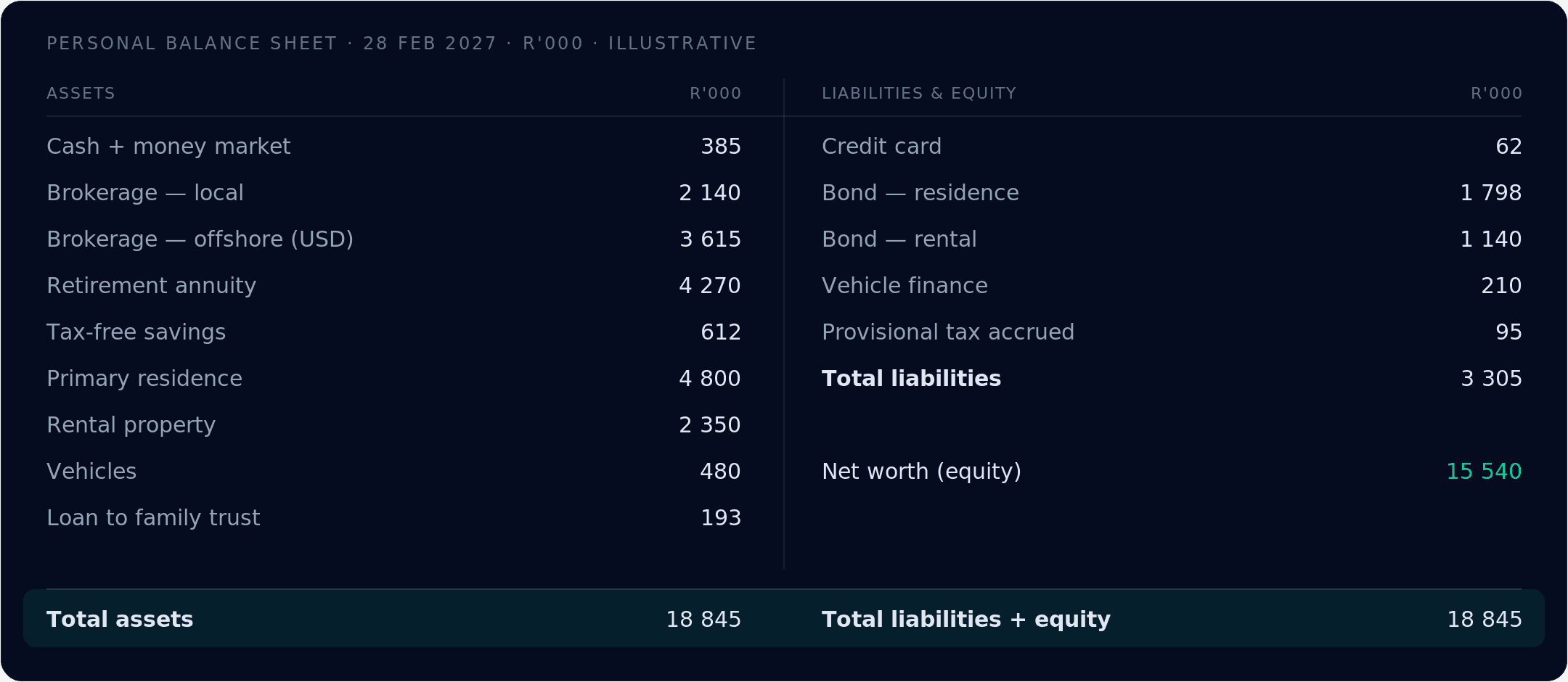Select the bold 'Total liabilities' label
This screenshot has height=682, width=1568.
(x=911, y=379)
